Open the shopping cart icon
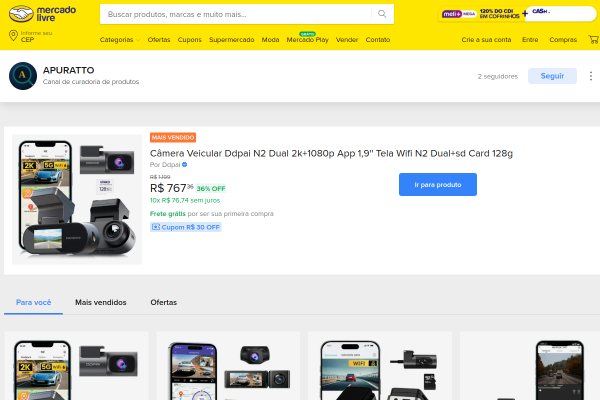The width and height of the screenshot is (600, 400). (593, 39)
